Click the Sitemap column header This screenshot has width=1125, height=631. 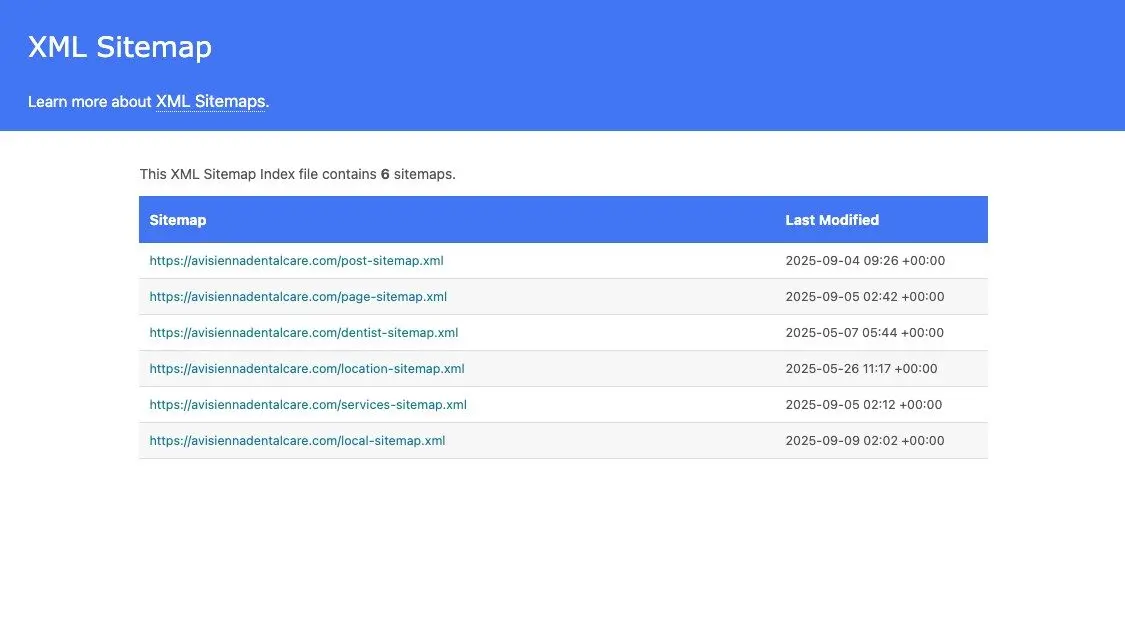tap(178, 220)
